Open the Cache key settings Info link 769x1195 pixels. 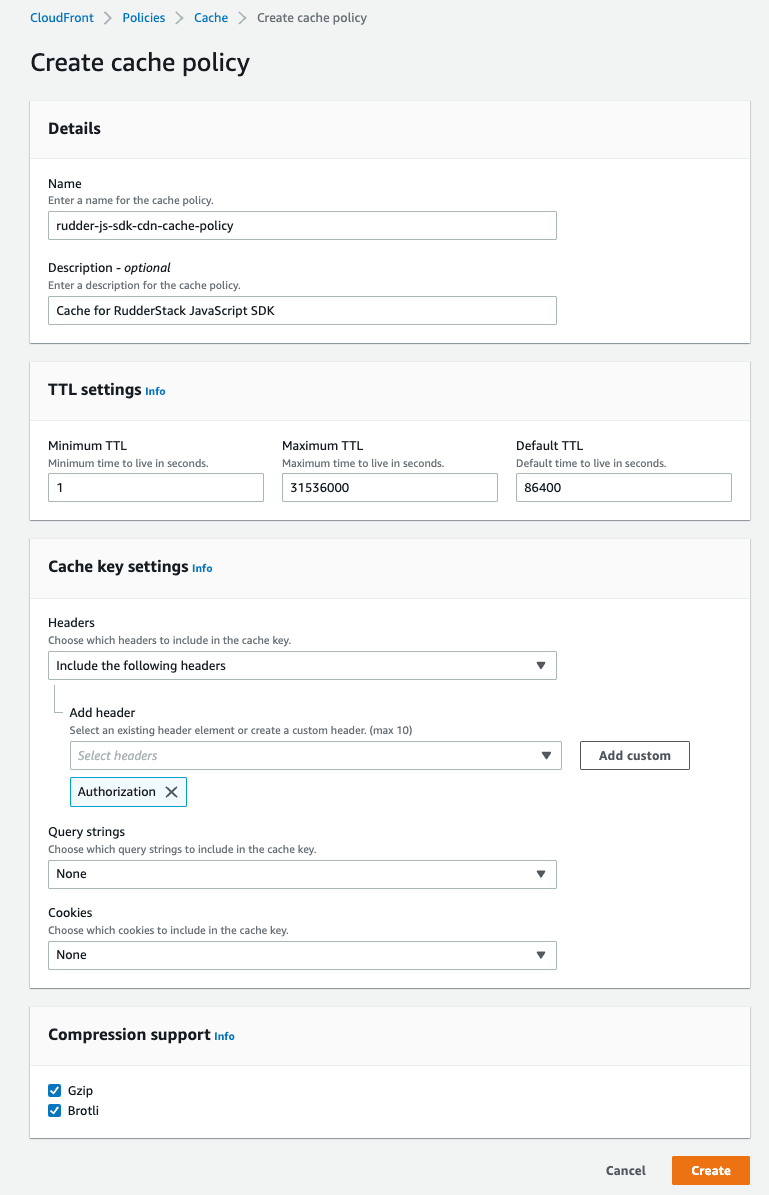pos(202,569)
